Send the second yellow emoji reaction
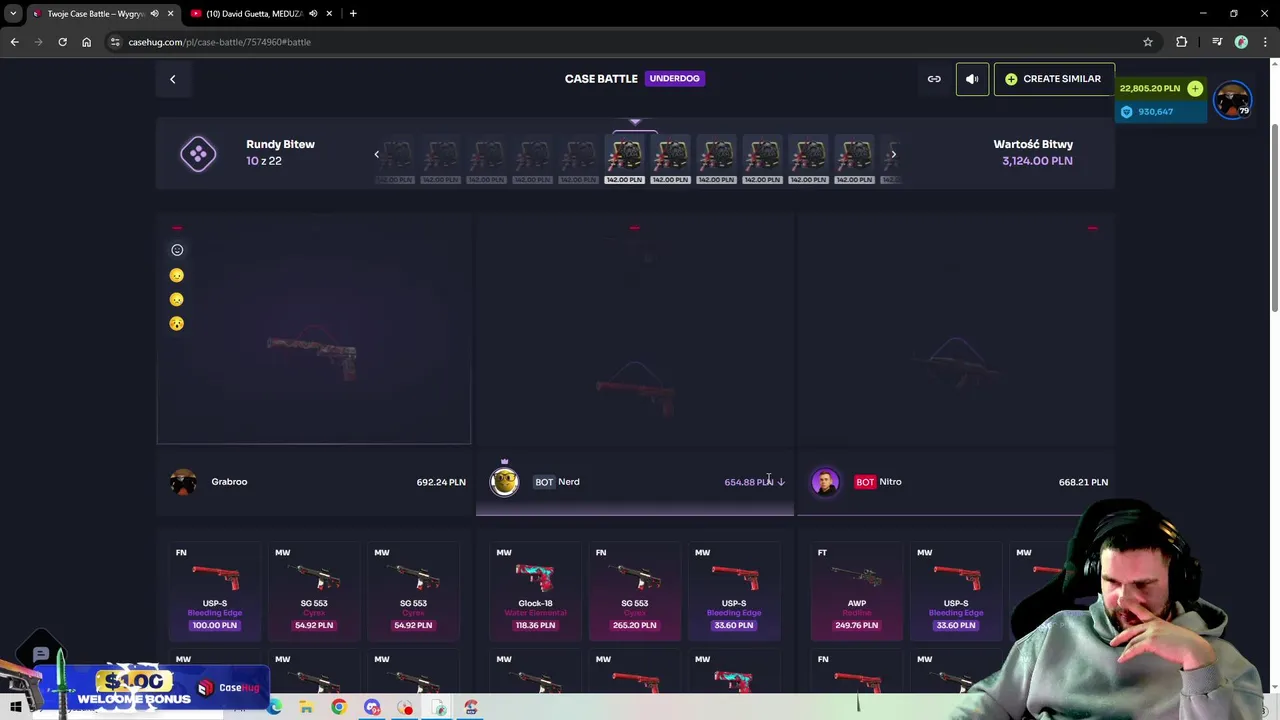1280x720 pixels. (x=177, y=299)
